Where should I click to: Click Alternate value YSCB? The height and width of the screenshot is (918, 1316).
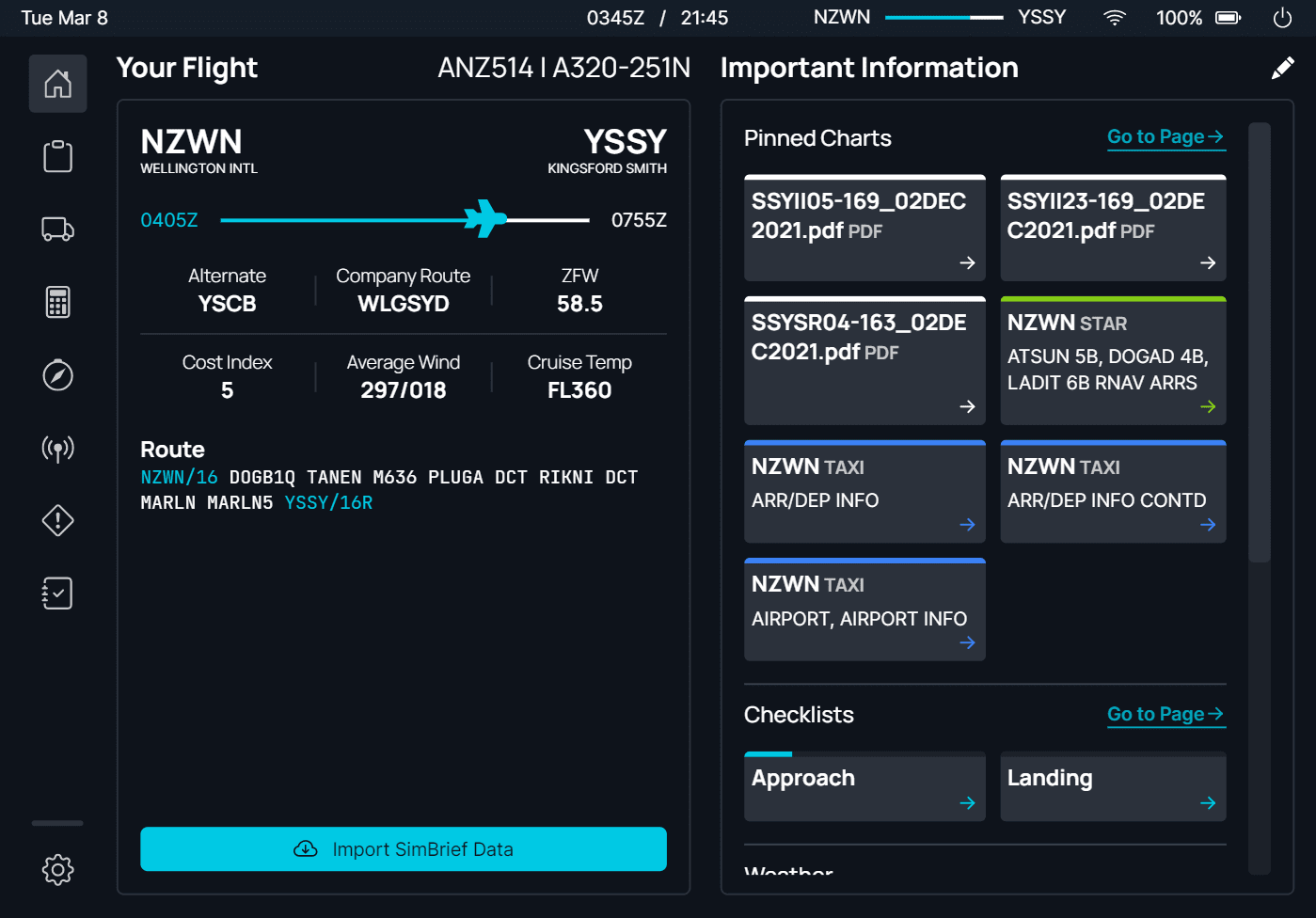(x=227, y=304)
